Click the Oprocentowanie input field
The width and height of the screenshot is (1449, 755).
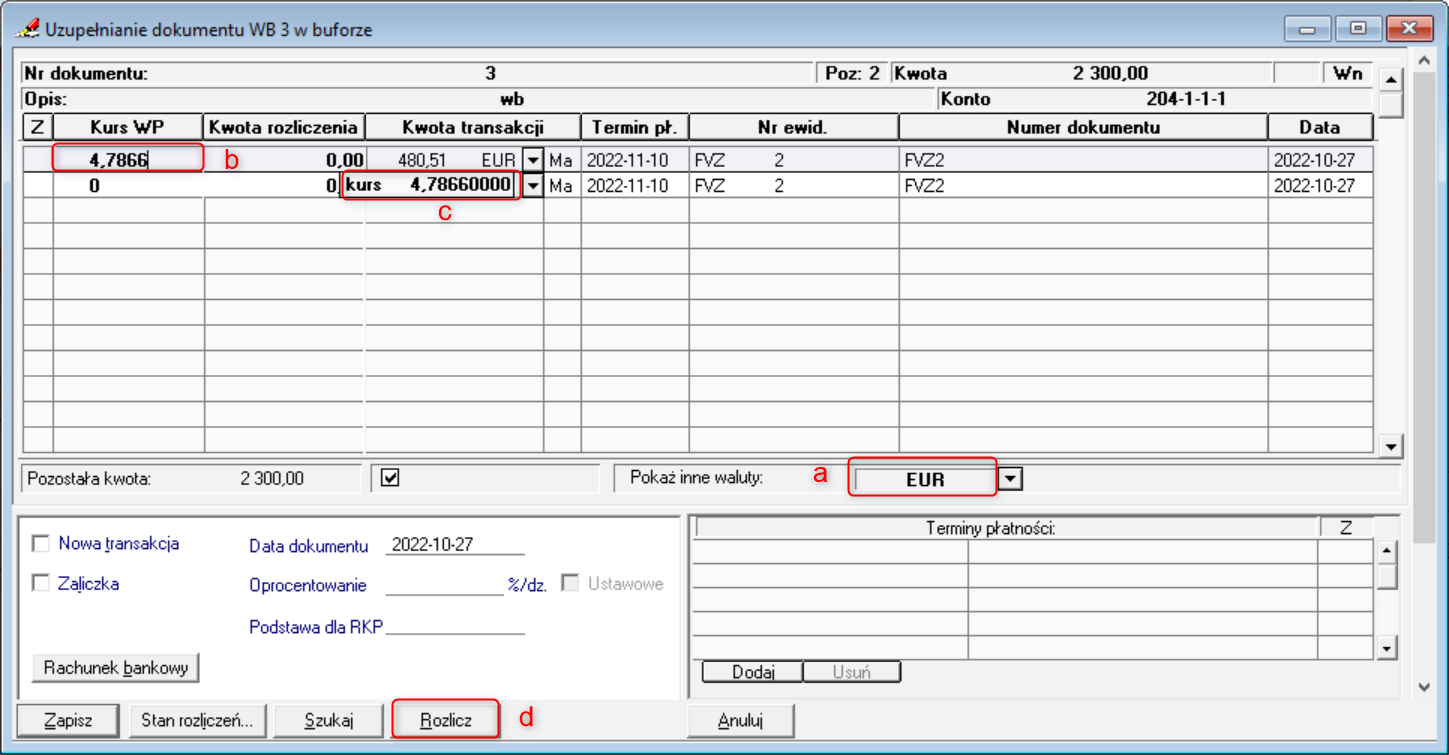pos(444,585)
